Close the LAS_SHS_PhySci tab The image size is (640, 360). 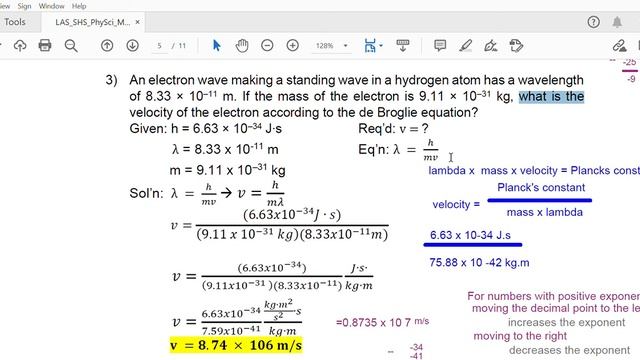[x=138, y=22]
